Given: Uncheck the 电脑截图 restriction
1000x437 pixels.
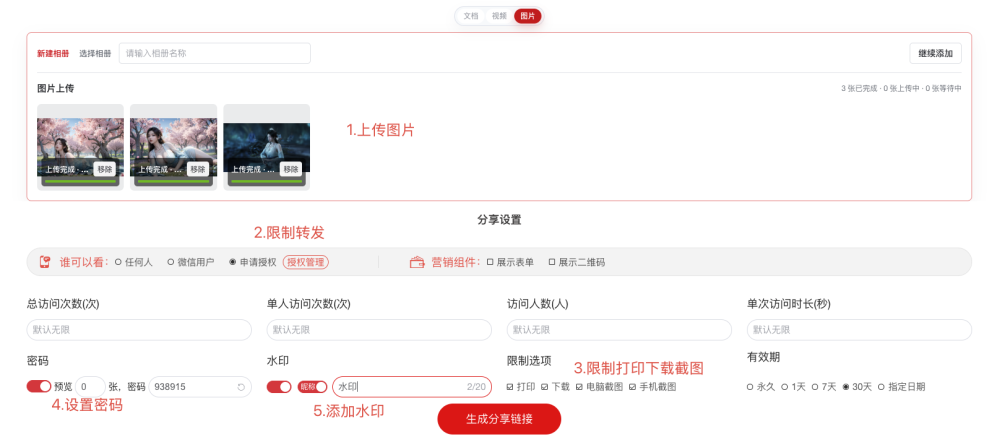Looking at the screenshot, I should (599, 387).
